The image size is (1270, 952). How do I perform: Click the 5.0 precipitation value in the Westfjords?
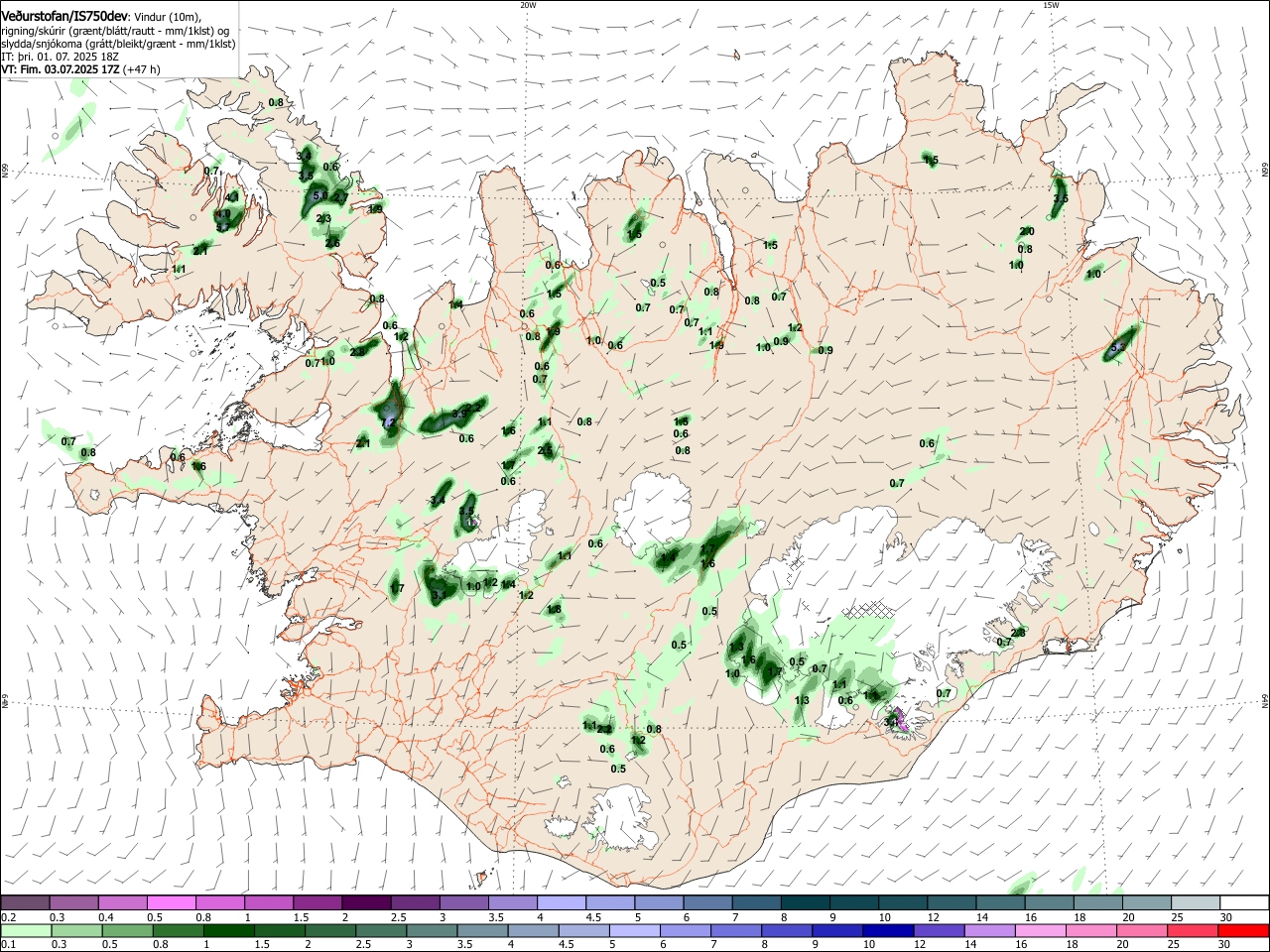[x=319, y=196]
